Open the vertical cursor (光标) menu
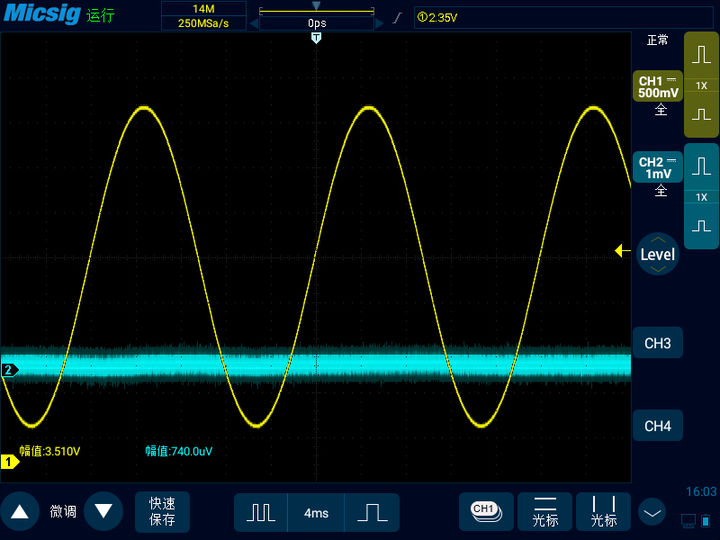720x540 pixels. point(603,512)
